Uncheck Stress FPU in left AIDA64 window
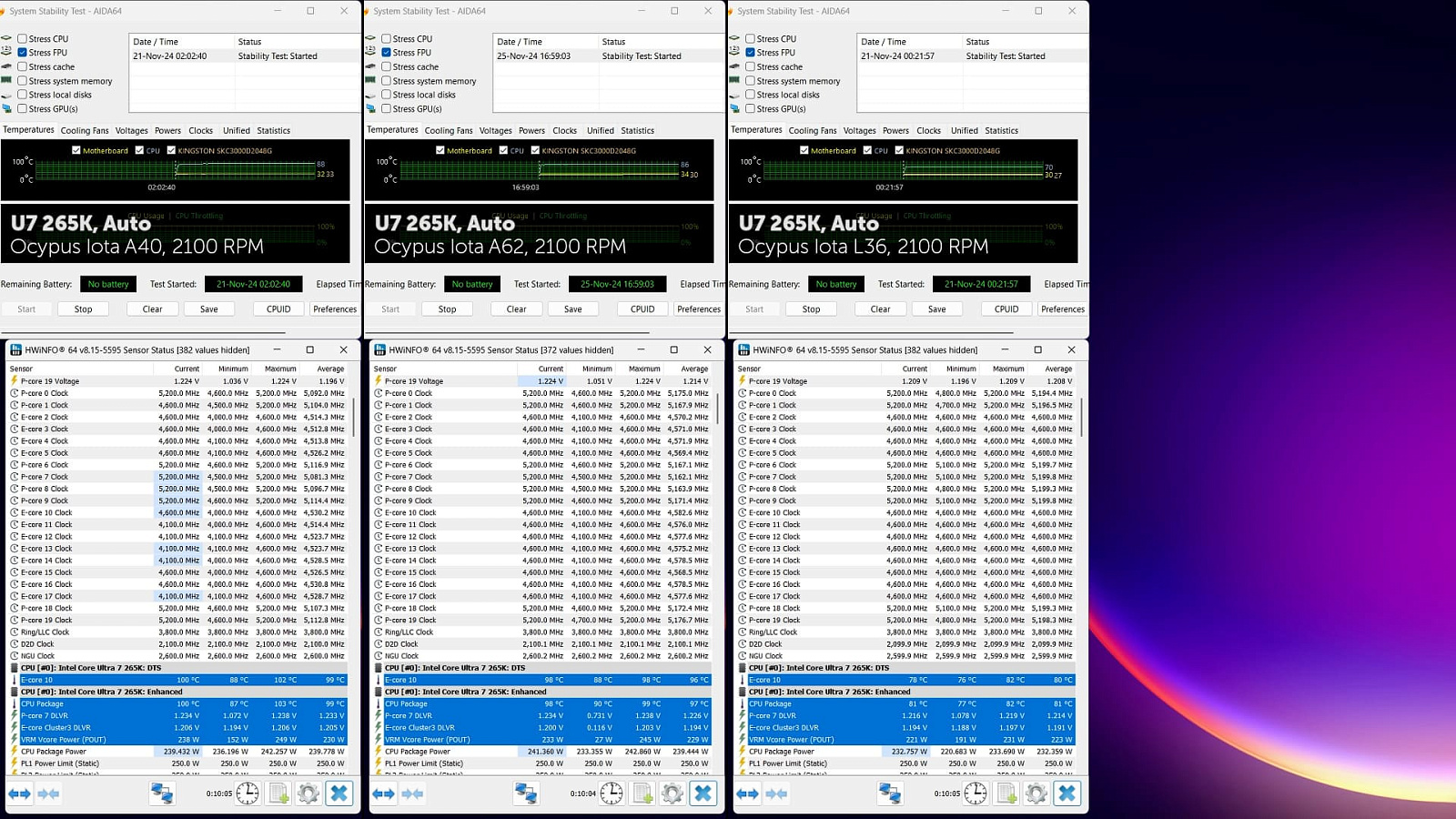Screen dimensions: 1456x819 point(22,53)
